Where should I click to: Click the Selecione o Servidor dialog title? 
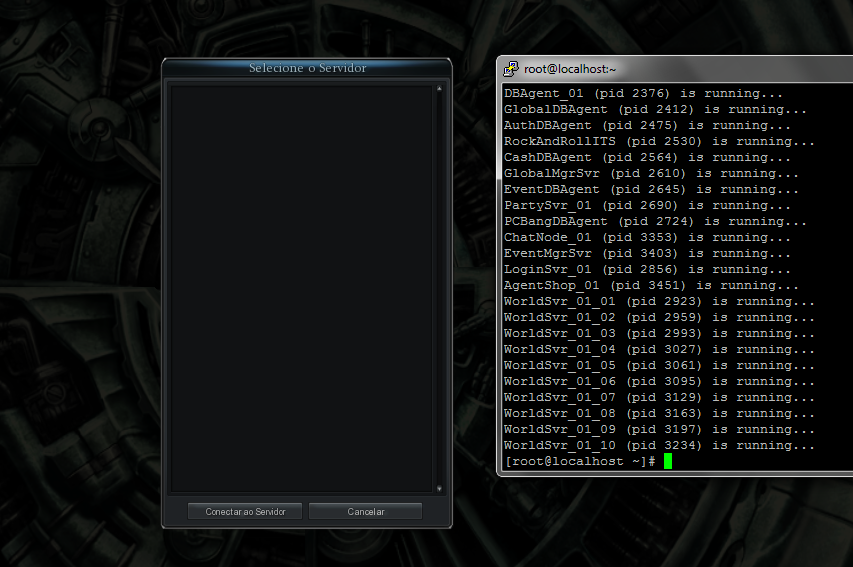point(307,68)
